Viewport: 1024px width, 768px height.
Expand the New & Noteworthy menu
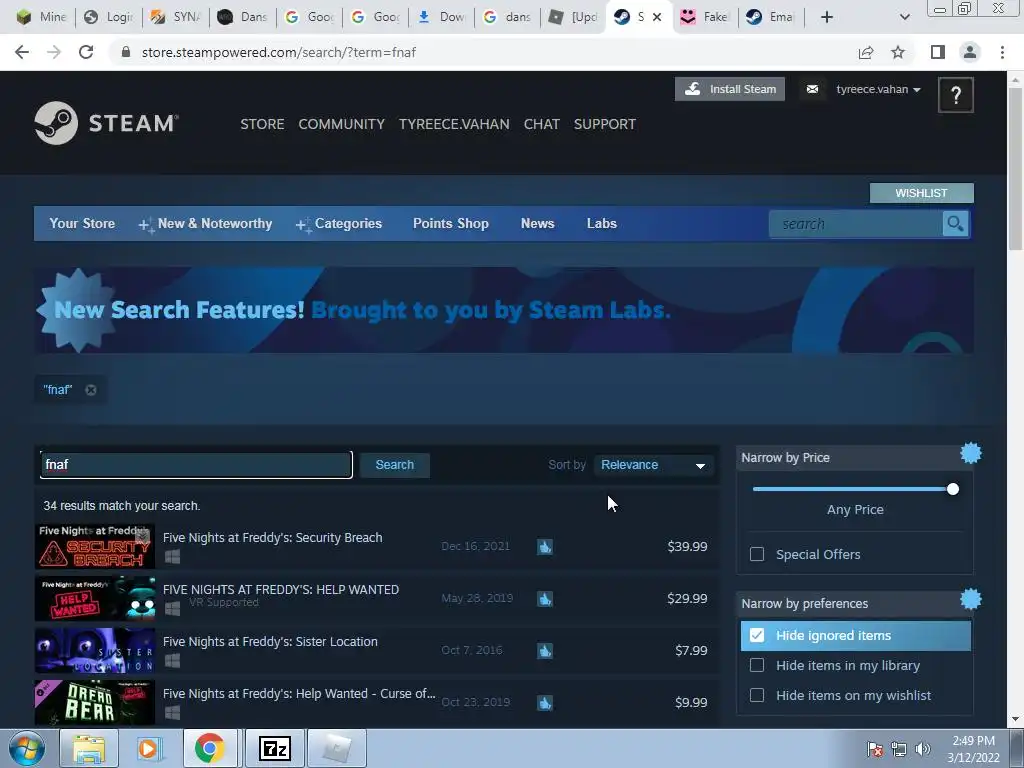tap(205, 224)
